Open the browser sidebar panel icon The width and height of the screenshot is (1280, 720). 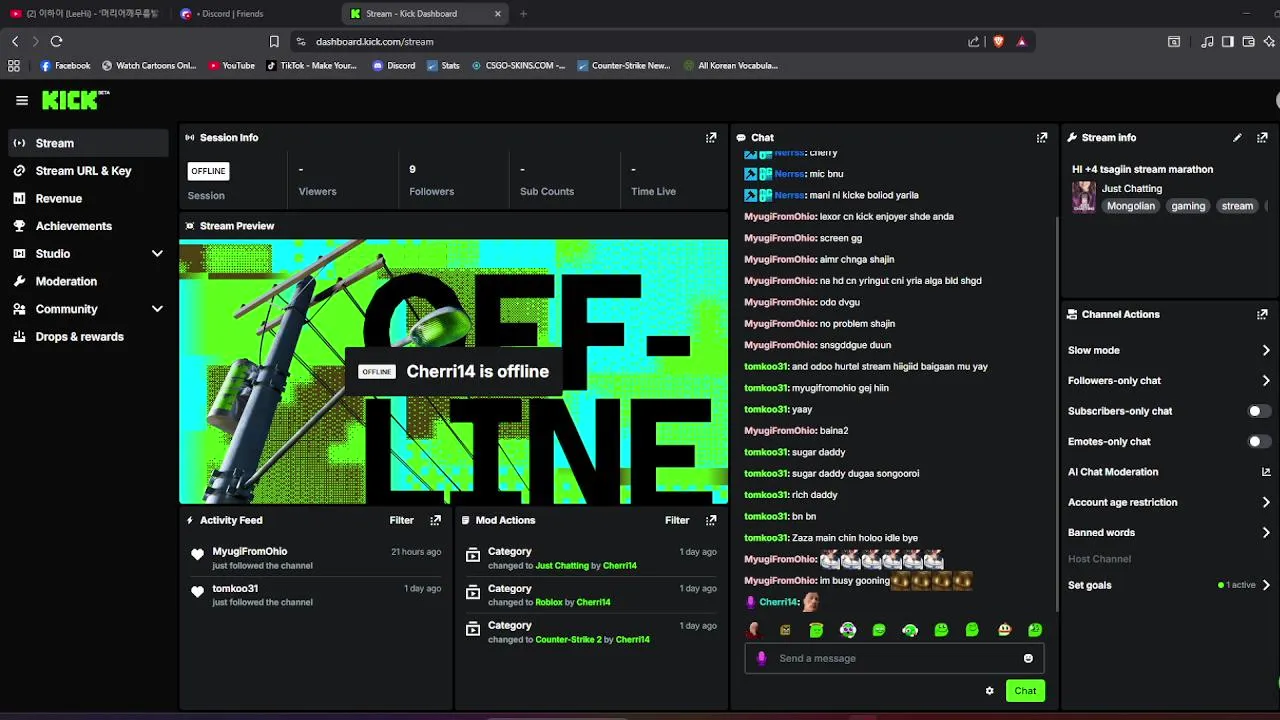tap(1228, 41)
